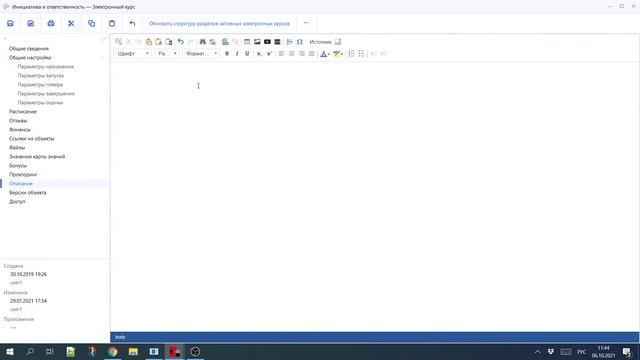Screen dimensions: 640x360
Task: Collapse the Общие настройки section arrow
Action: click(102, 58)
